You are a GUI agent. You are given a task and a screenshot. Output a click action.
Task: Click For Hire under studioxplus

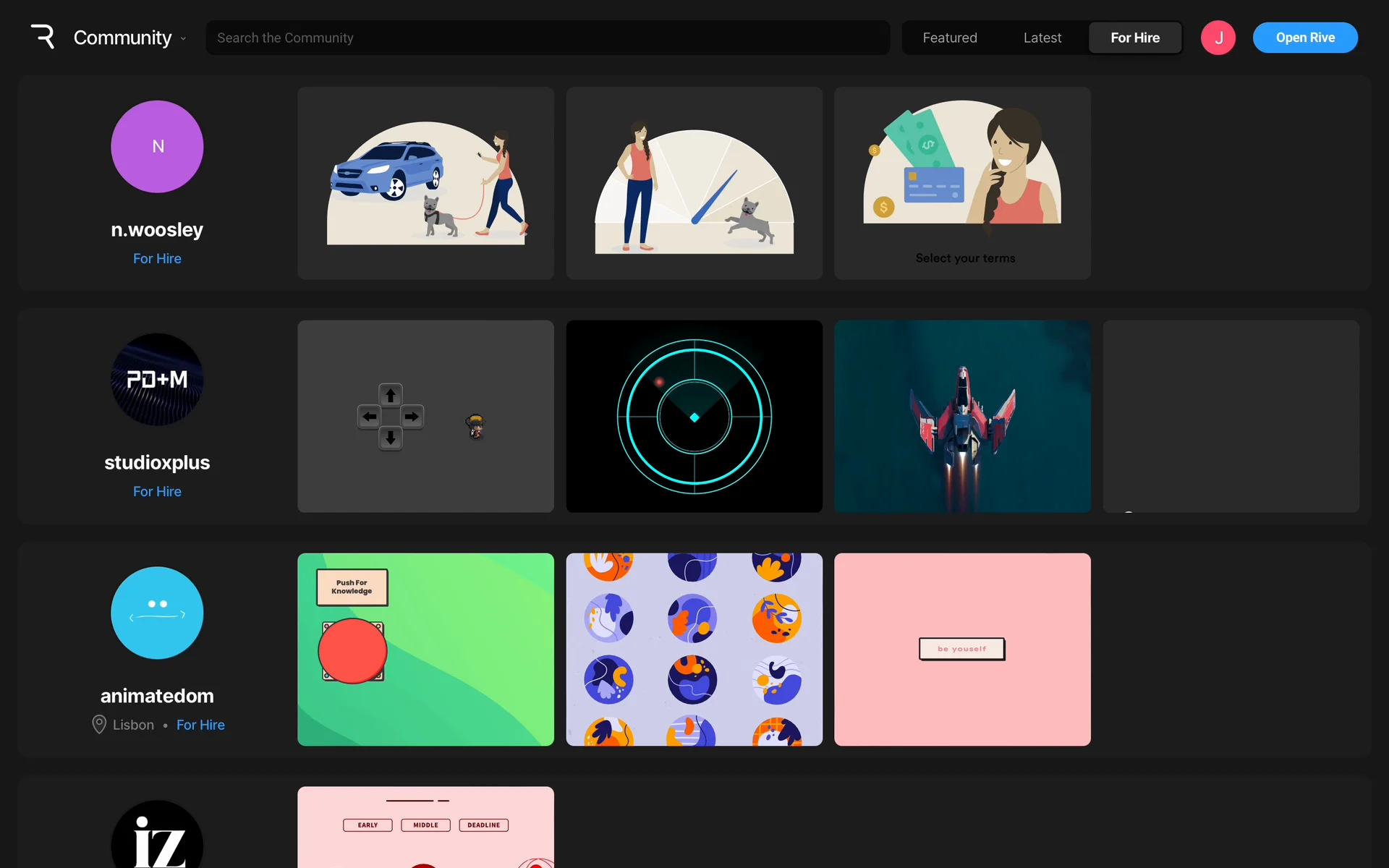[157, 491]
